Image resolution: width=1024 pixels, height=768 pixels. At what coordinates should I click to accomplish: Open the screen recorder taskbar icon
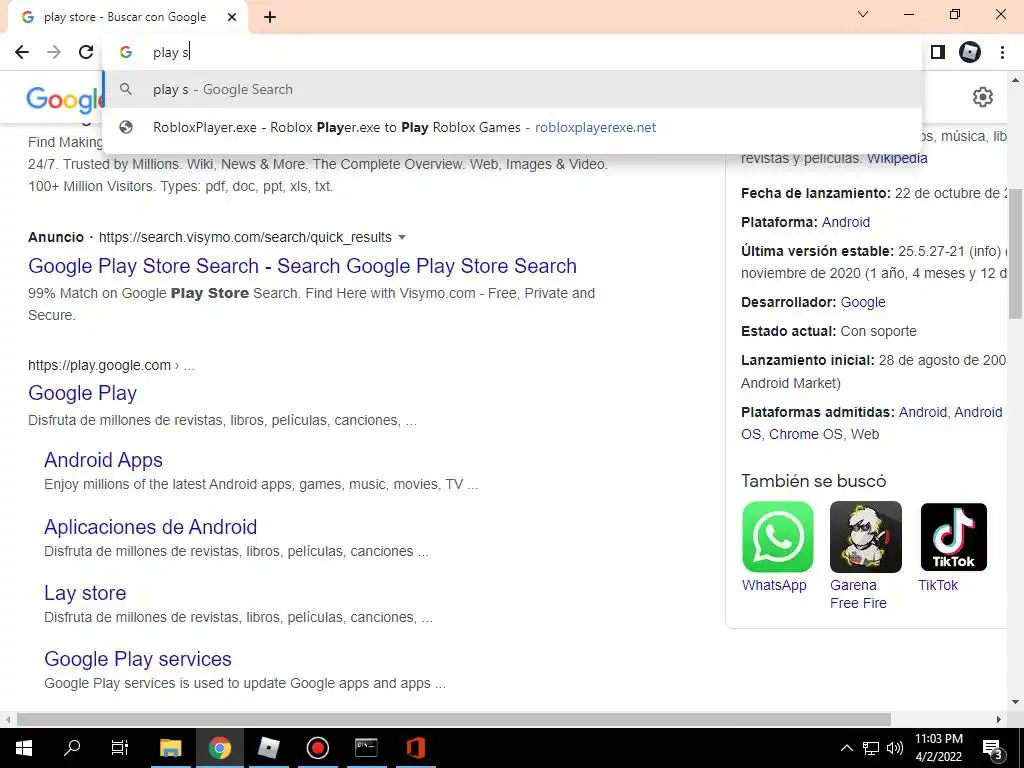pyautogui.click(x=317, y=748)
